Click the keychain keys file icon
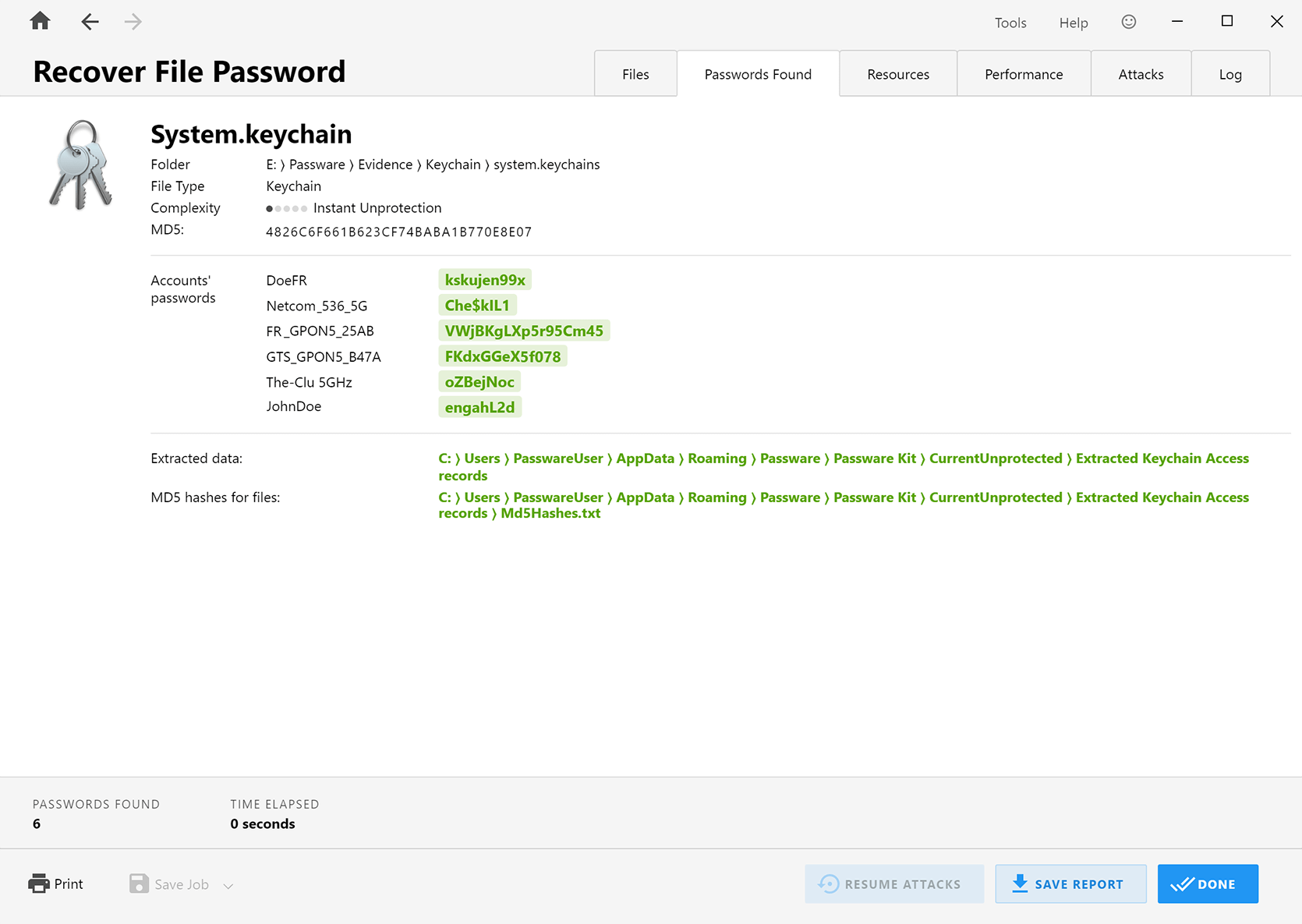Image resolution: width=1302 pixels, height=924 pixels. click(81, 165)
